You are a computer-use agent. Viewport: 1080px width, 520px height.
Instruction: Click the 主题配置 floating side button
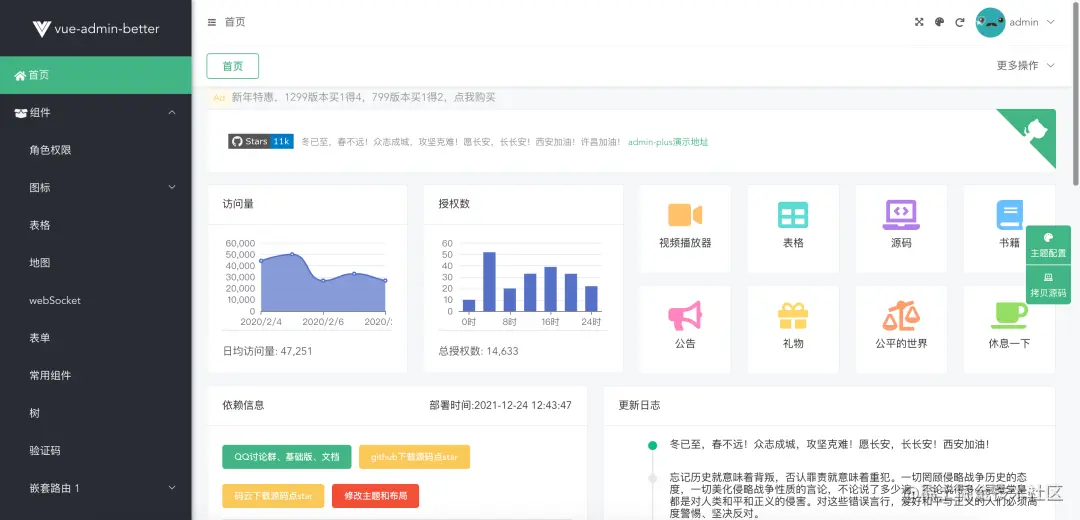pos(1048,245)
